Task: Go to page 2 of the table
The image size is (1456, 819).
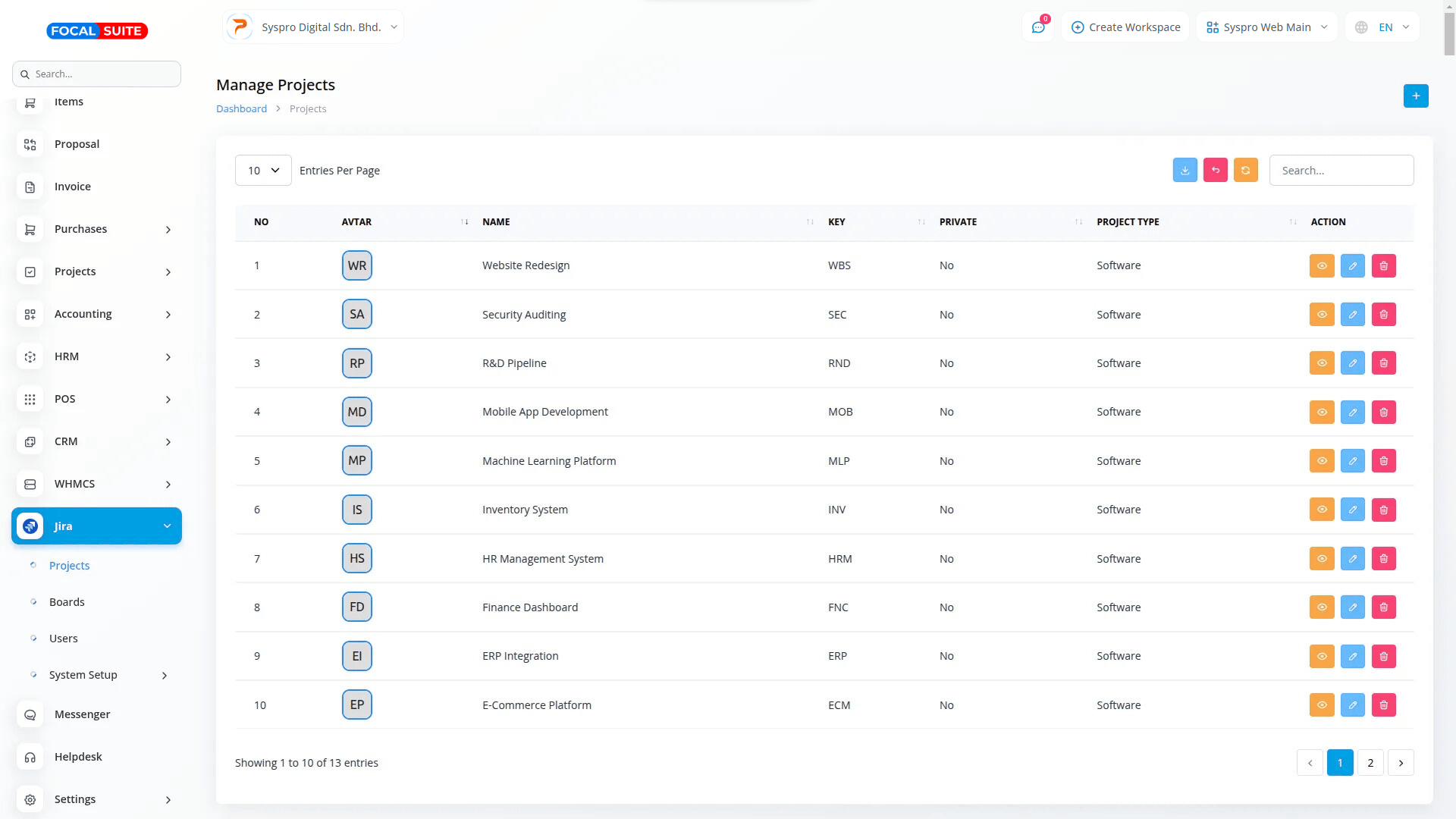Action: point(1370,763)
